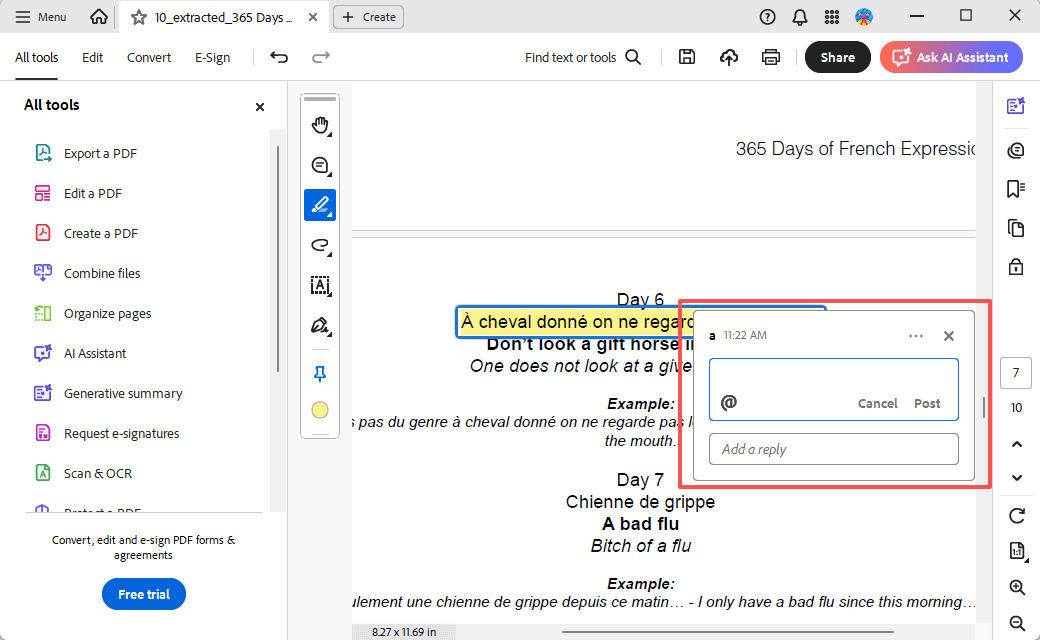The height and width of the screenshot is (640, 1040).
Task: Select the Add Text Box tool
Action: [x=320, y=286]
